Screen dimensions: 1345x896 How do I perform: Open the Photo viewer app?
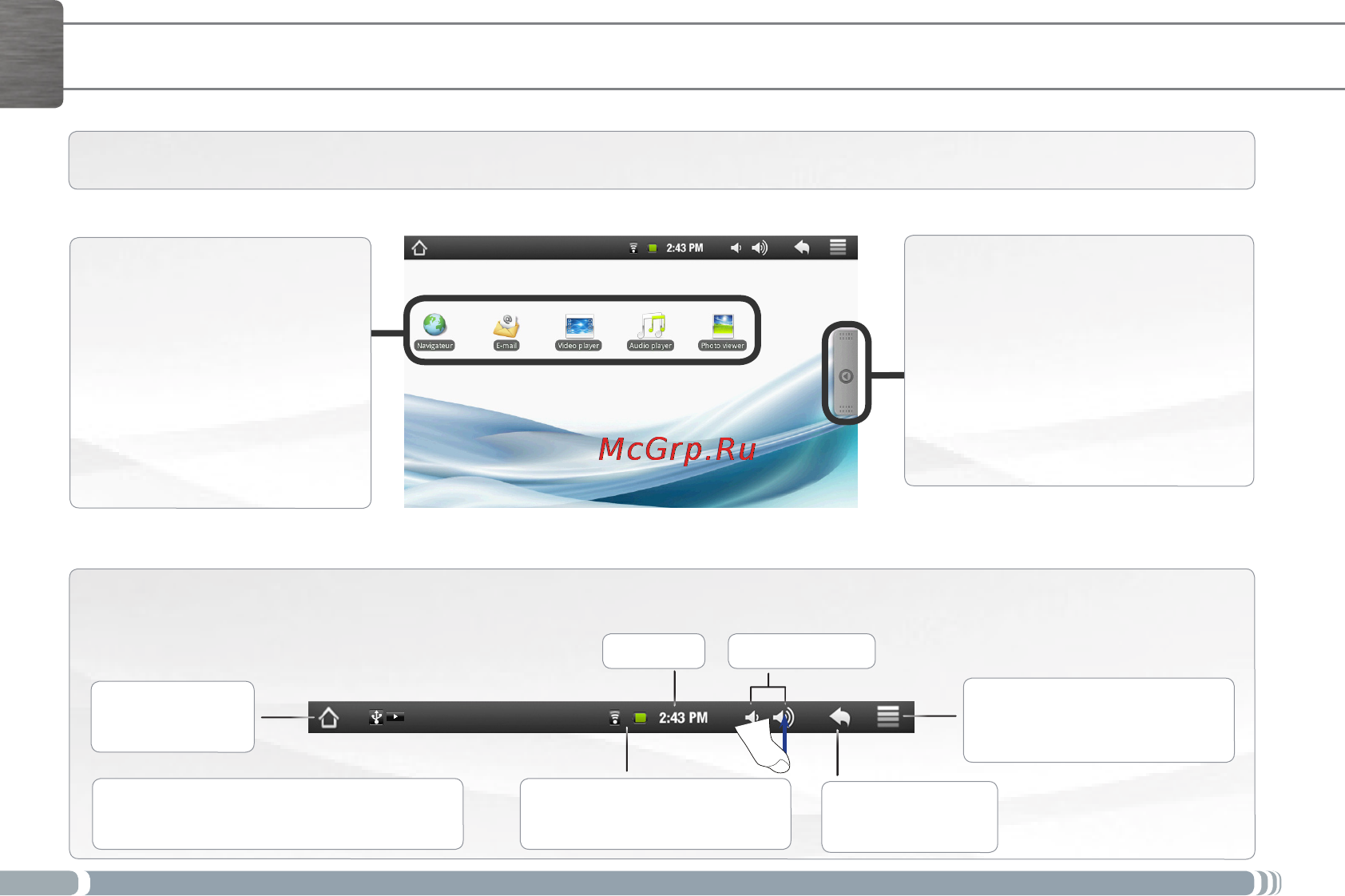723,331
